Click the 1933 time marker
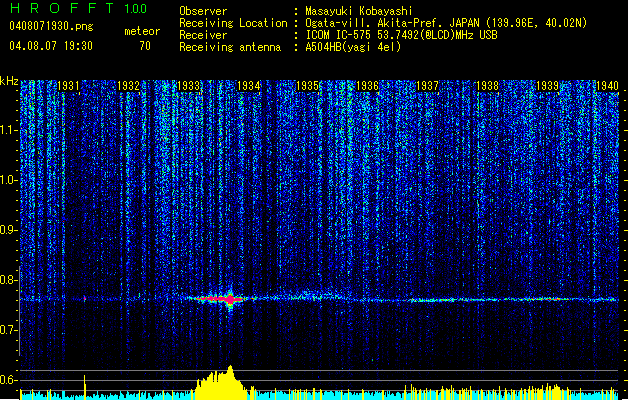 (189, 86)
